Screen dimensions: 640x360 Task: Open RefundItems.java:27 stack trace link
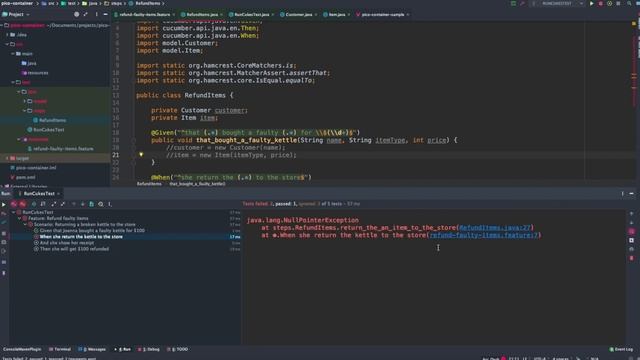[x=495, y=228]
